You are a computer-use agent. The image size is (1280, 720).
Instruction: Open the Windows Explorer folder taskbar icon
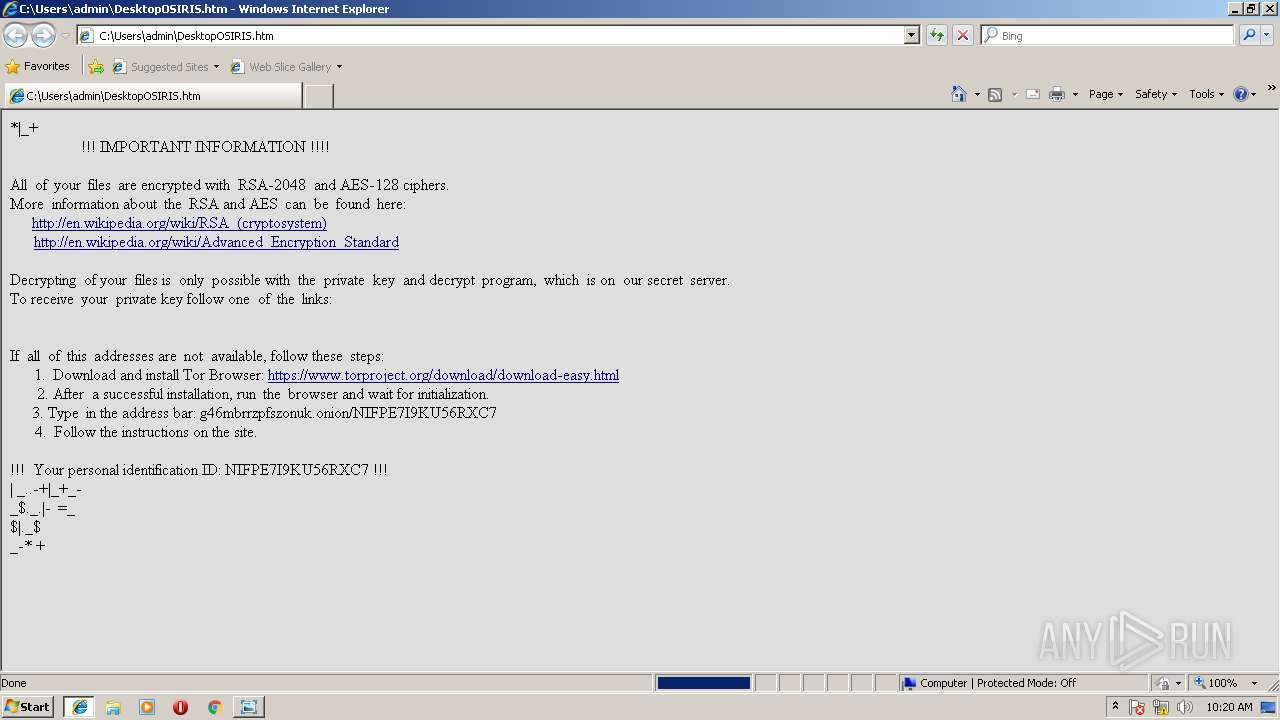point(113,707)
